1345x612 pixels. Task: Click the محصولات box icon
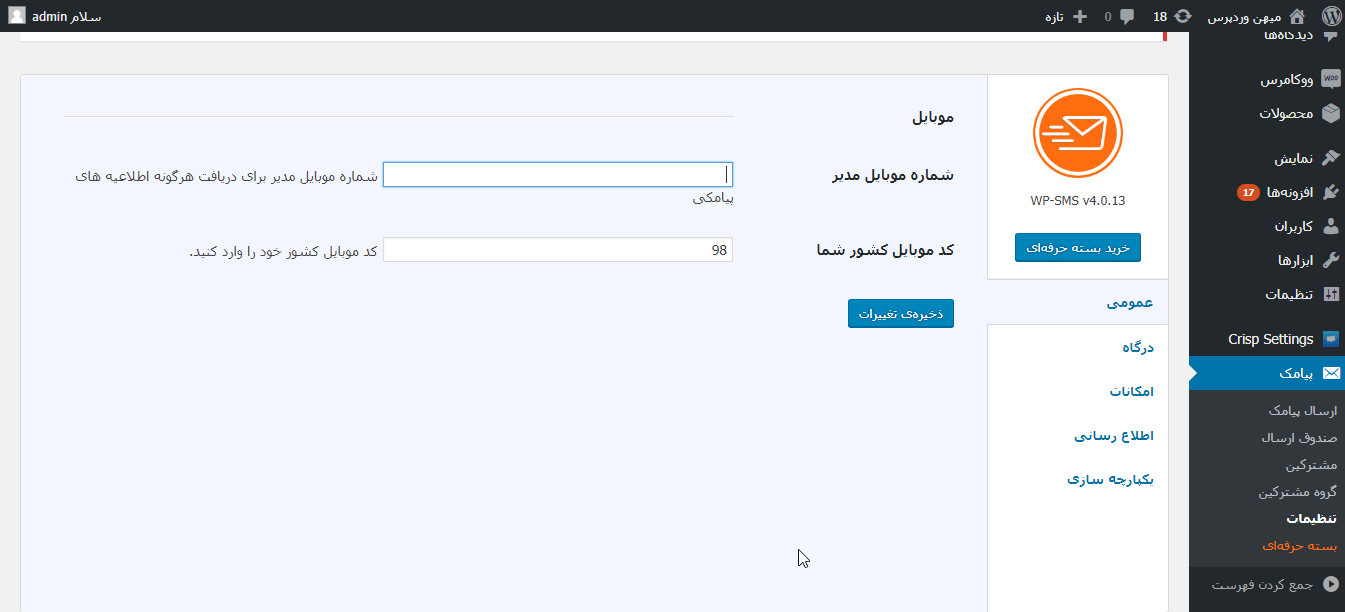click(1330, 113)
